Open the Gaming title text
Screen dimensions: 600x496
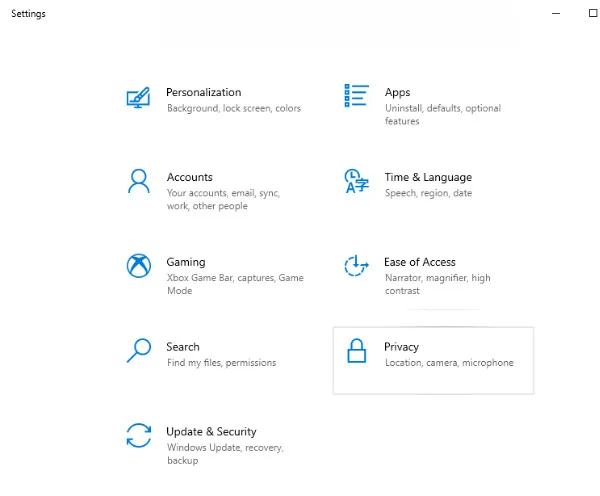coord(185,262)
